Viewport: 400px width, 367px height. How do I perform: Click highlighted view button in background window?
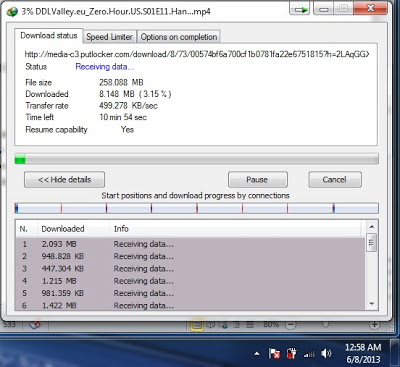(x=197, y=325)
